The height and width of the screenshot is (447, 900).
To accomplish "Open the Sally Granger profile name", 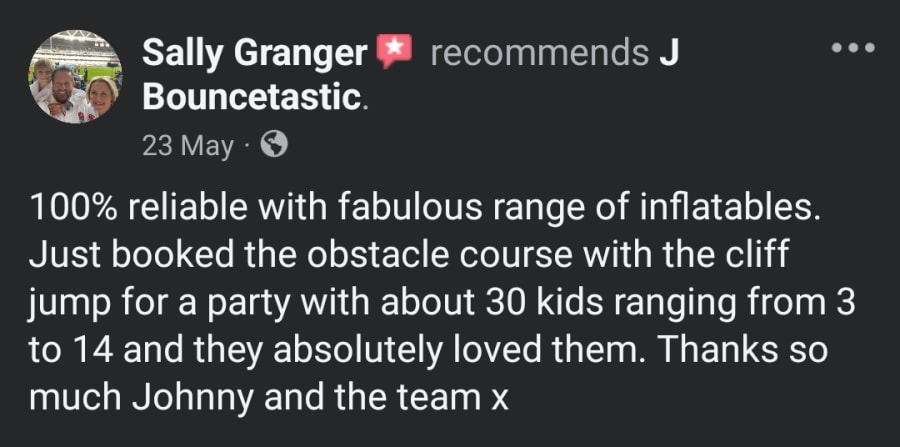I will (x=254, y=52).
